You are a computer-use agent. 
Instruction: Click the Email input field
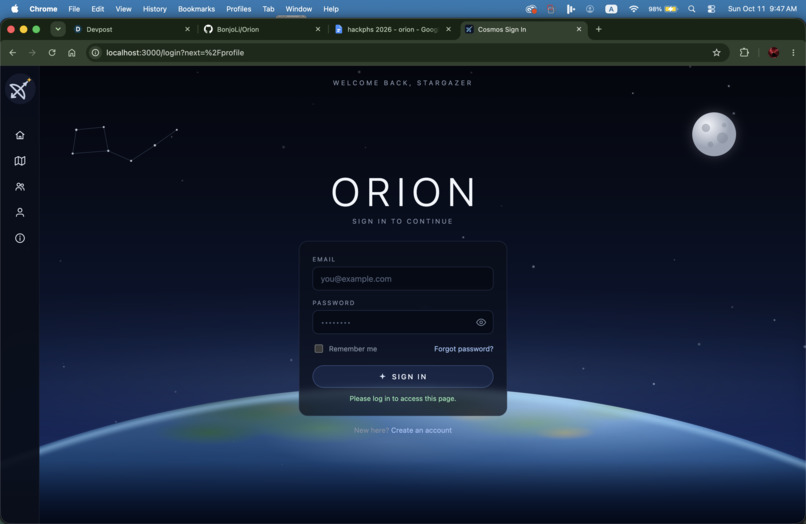[x=402, y=279]
